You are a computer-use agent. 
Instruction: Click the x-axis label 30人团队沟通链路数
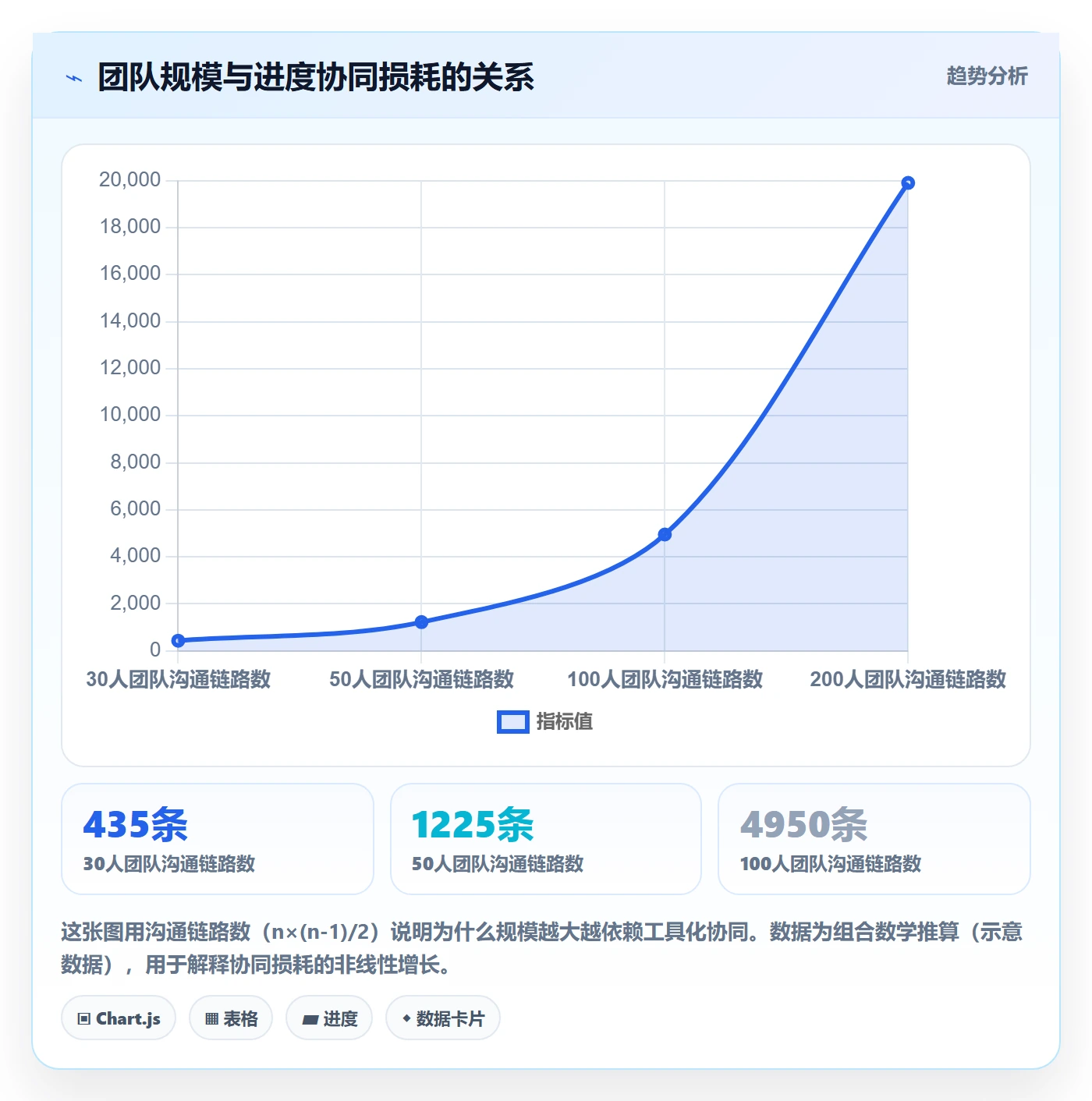click(178, 679)
